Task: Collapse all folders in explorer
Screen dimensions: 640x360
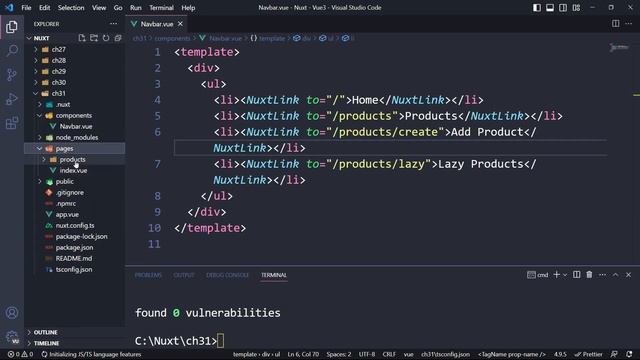Action: [118, 38]
